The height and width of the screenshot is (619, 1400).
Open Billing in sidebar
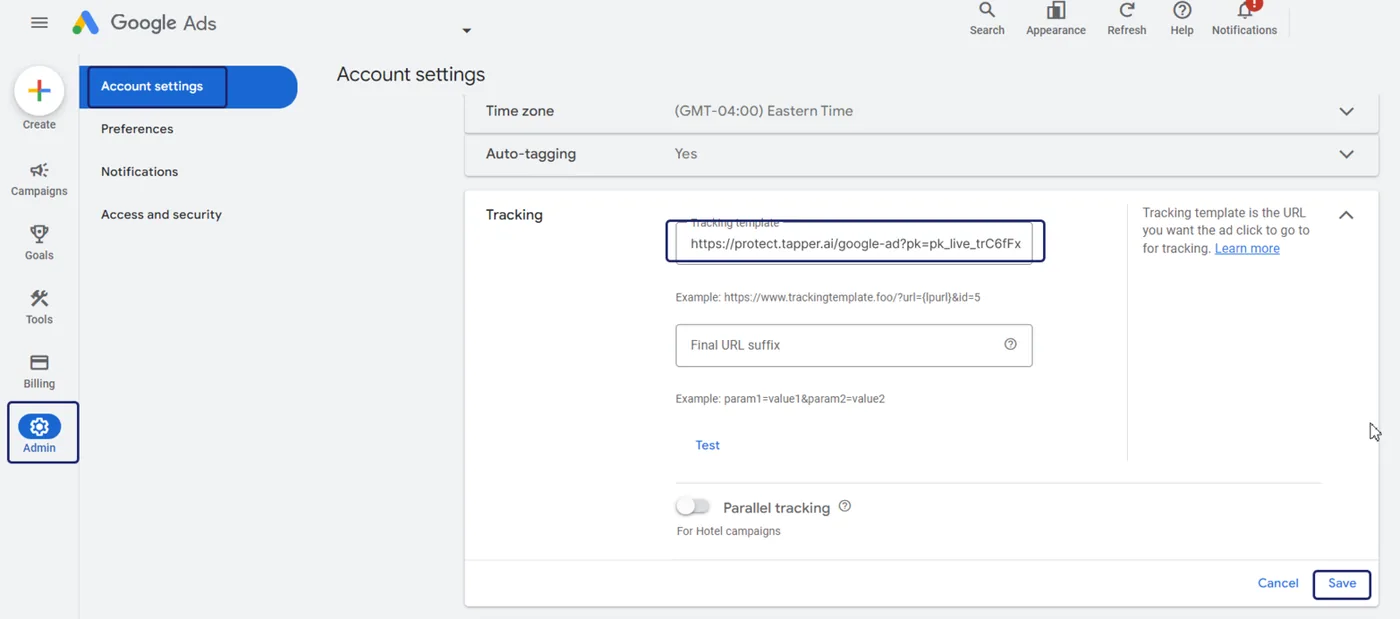[x=39, y=371]
